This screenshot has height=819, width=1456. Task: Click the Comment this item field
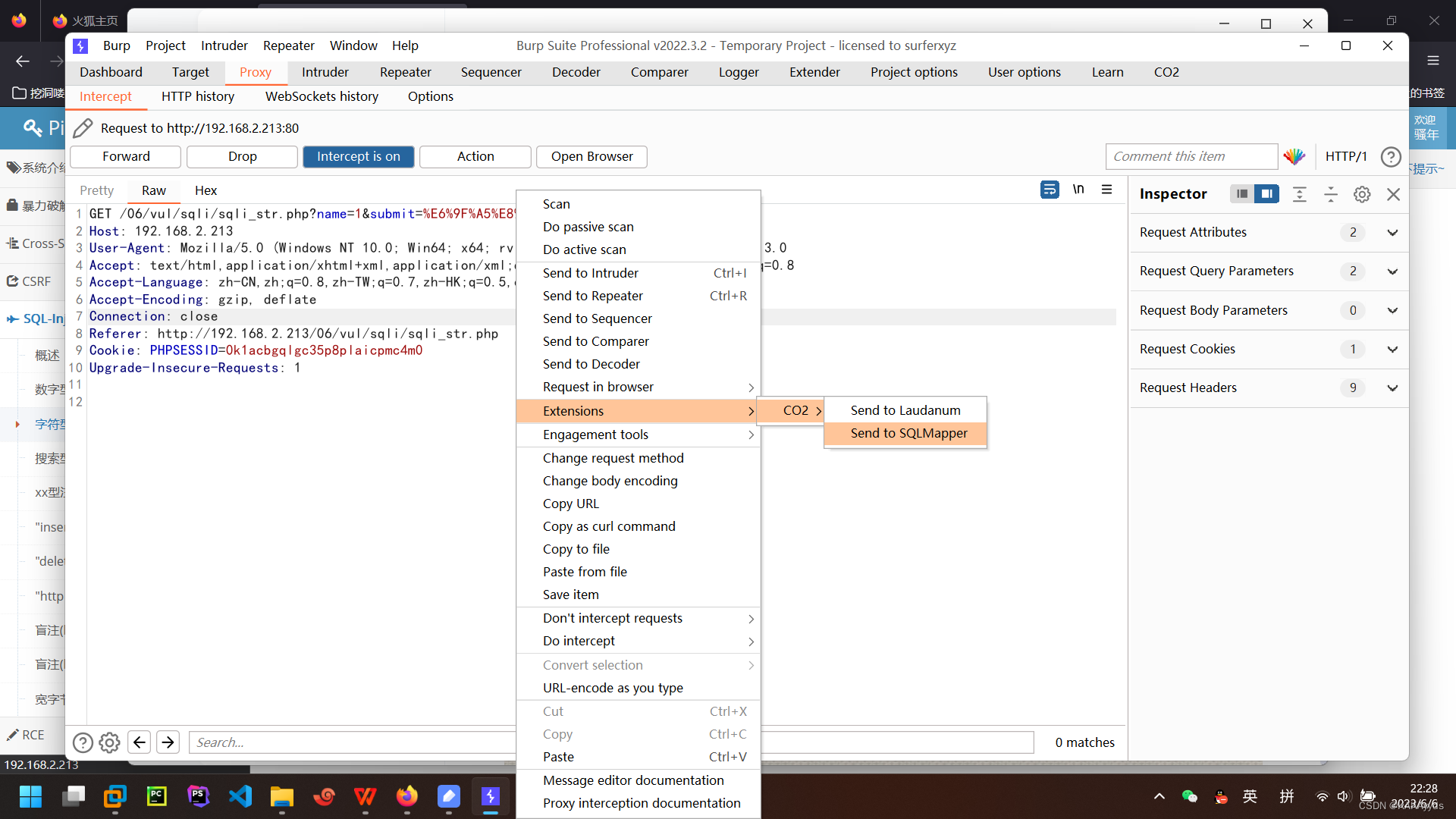pos(1191,157)
